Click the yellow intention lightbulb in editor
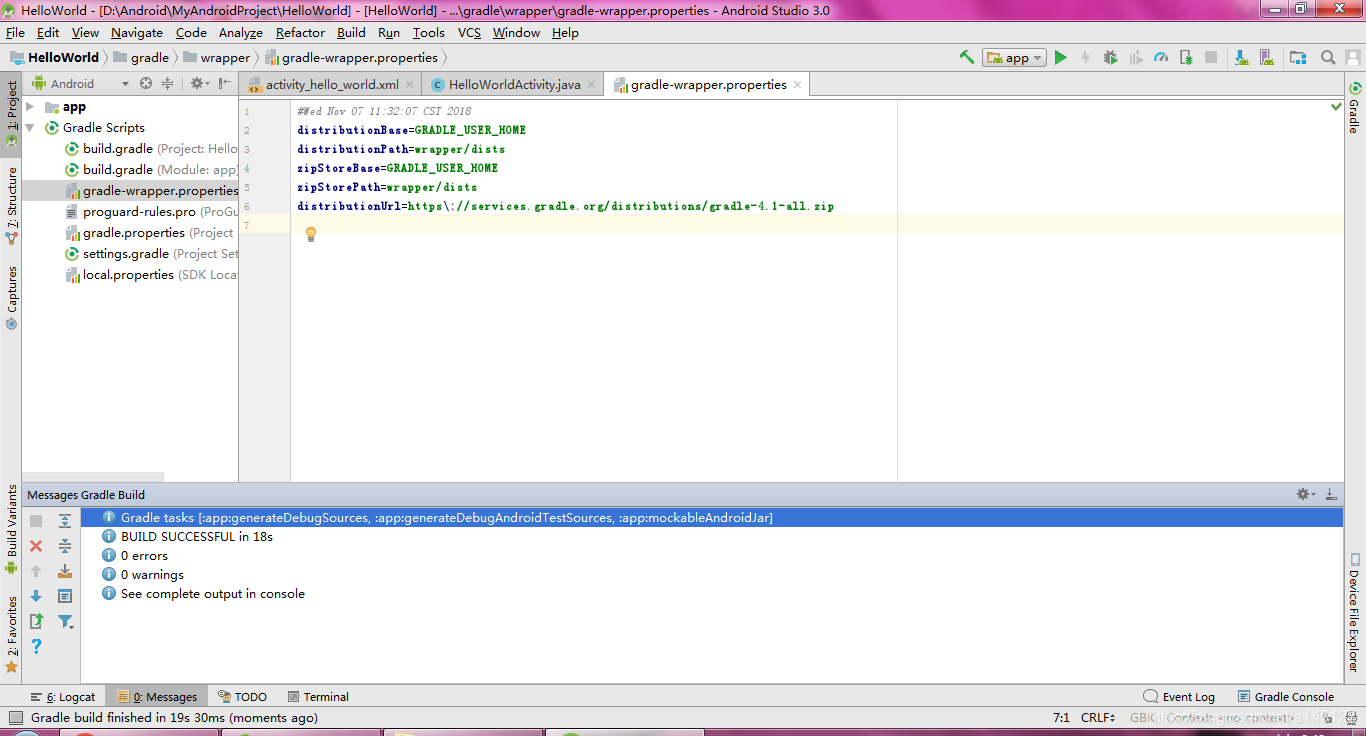1366x736 pixels. 310,234
